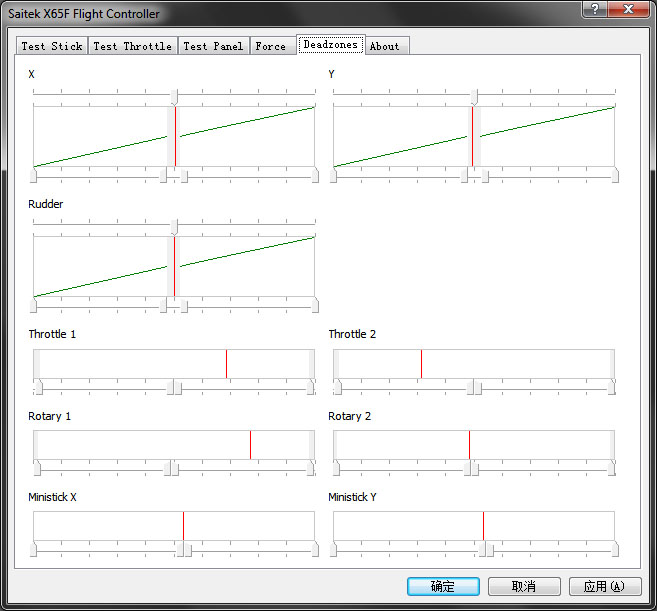Viewport: 657px width, 611px height.
Task: Click X axis bottom far-left slider thumb
Action: pos(34,175)
